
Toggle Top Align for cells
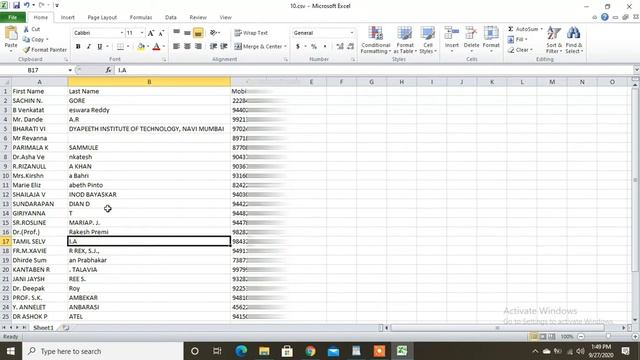coord(176,33)
